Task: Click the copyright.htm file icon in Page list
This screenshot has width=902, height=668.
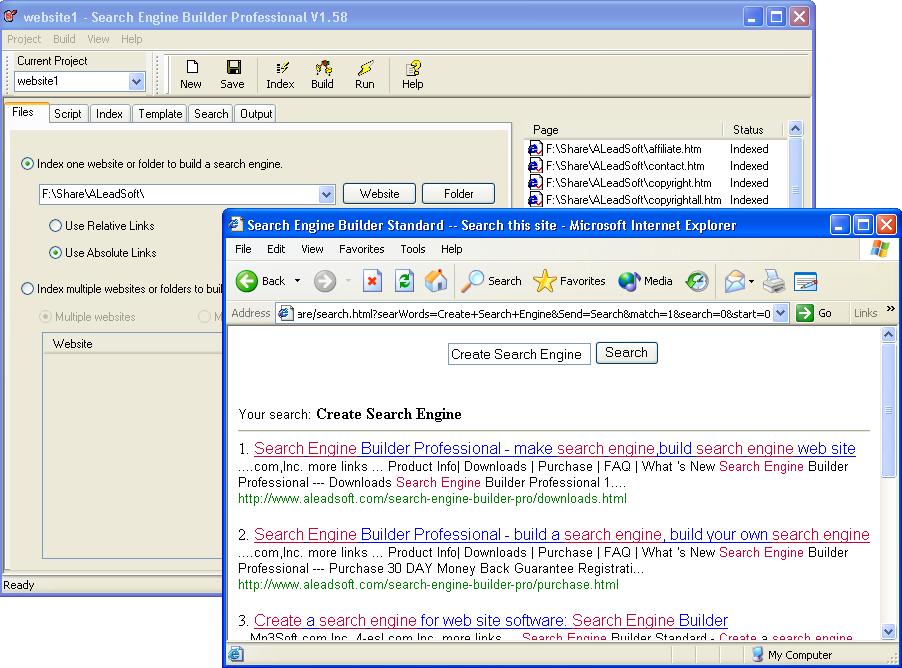Action: tap(536, 182)
